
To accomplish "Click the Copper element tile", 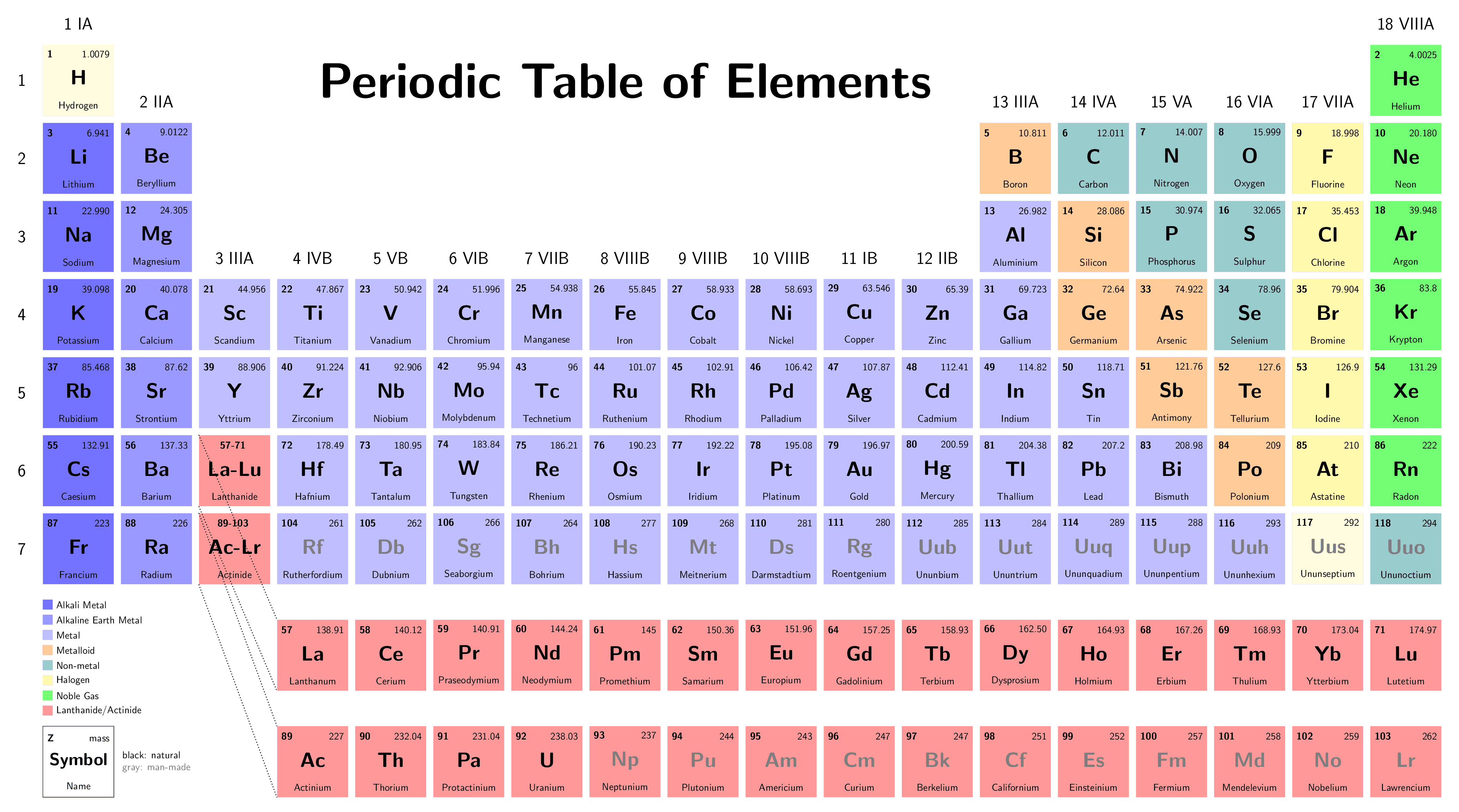I will pos(859,314).
